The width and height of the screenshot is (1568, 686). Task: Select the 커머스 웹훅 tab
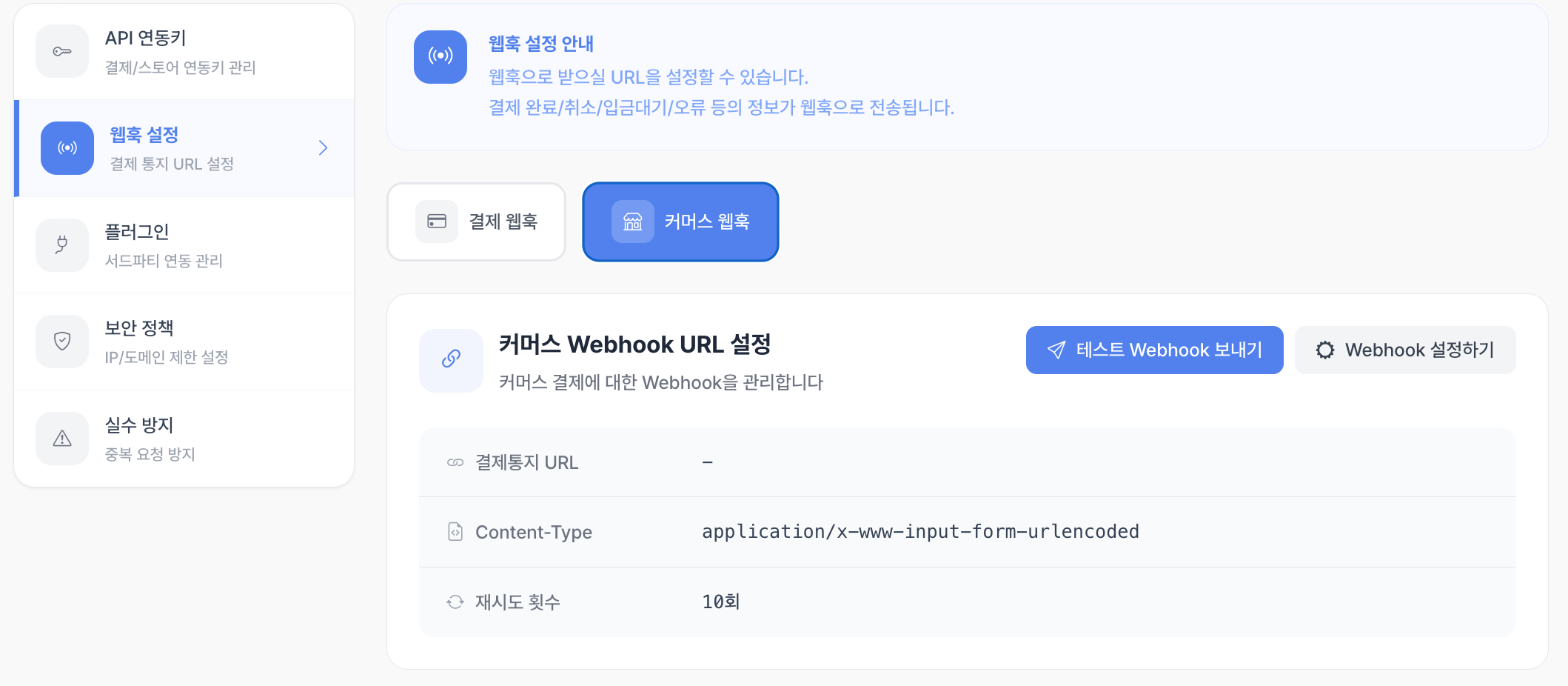pyautogui.click(x=680, y=221)
